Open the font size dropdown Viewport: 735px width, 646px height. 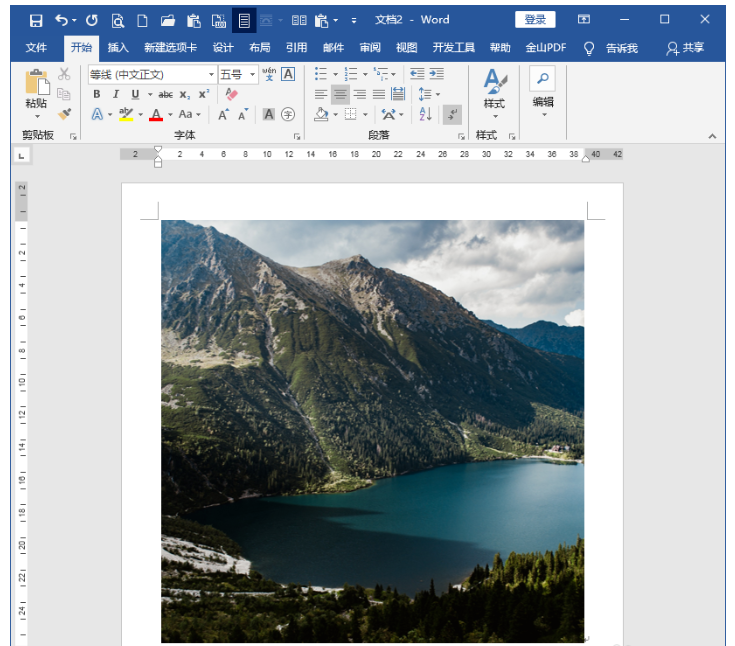click(x=253, y=75)
